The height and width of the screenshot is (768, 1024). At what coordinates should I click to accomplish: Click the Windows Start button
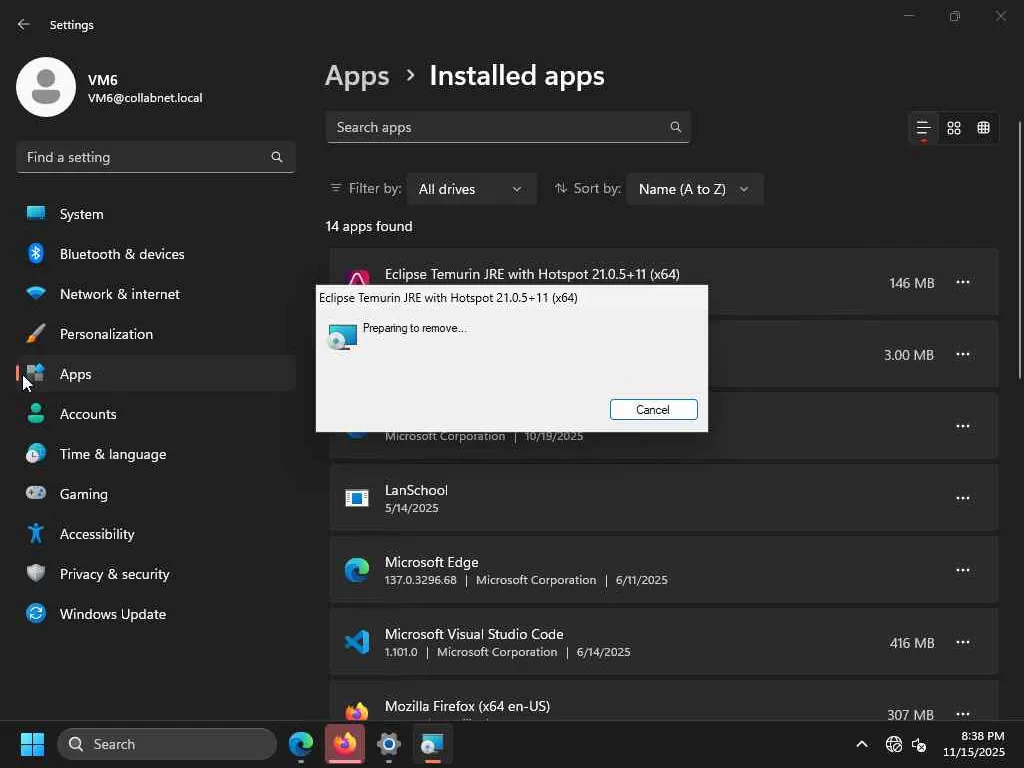tap(32, 744)
